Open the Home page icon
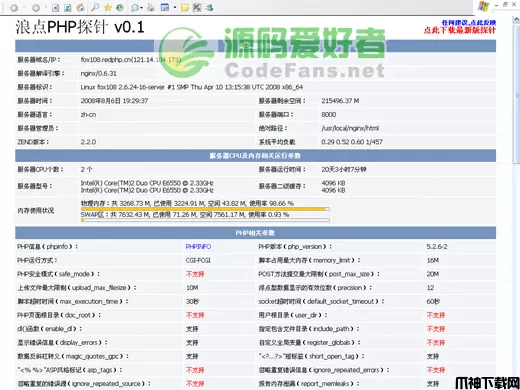The image size is (520, 390). point(80,7)
